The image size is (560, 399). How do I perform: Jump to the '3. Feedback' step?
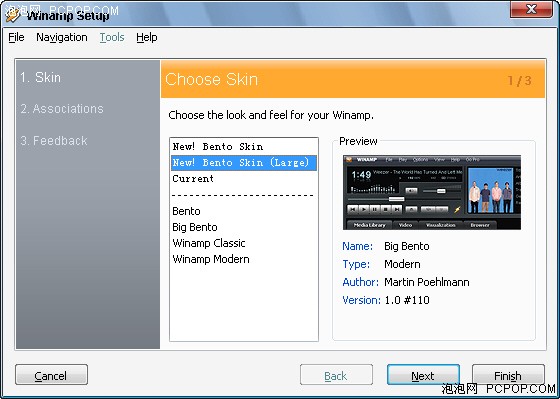coord(54,141)
